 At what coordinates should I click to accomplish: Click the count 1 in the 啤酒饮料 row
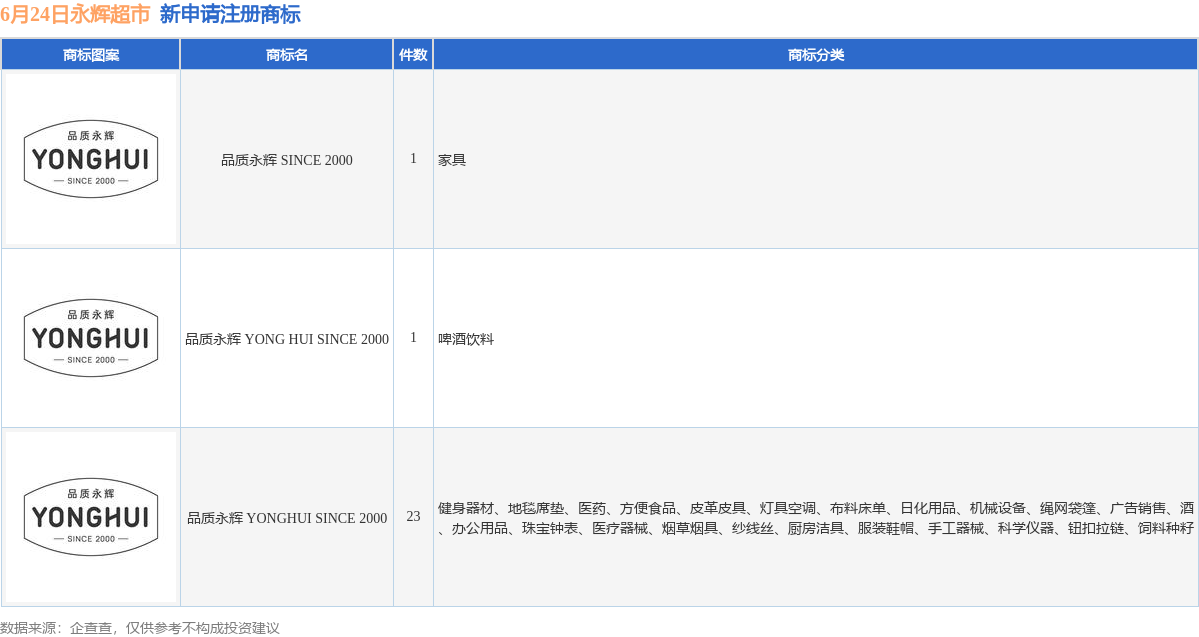pos(413,337)
